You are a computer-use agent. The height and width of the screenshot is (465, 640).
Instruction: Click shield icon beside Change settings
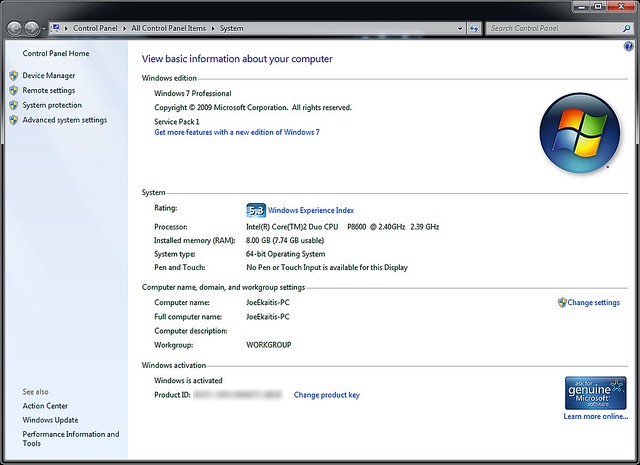(562, 303)
